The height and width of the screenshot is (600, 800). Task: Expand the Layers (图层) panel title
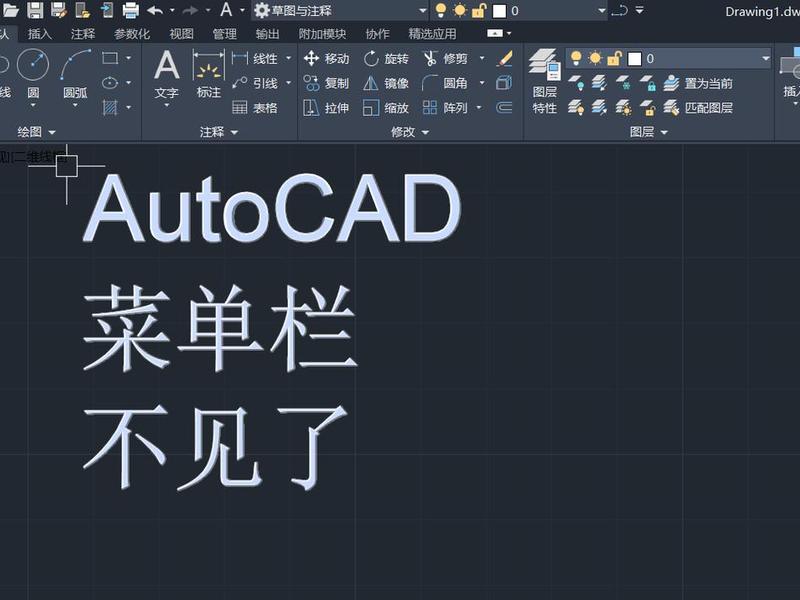click(x=648, y=132)
